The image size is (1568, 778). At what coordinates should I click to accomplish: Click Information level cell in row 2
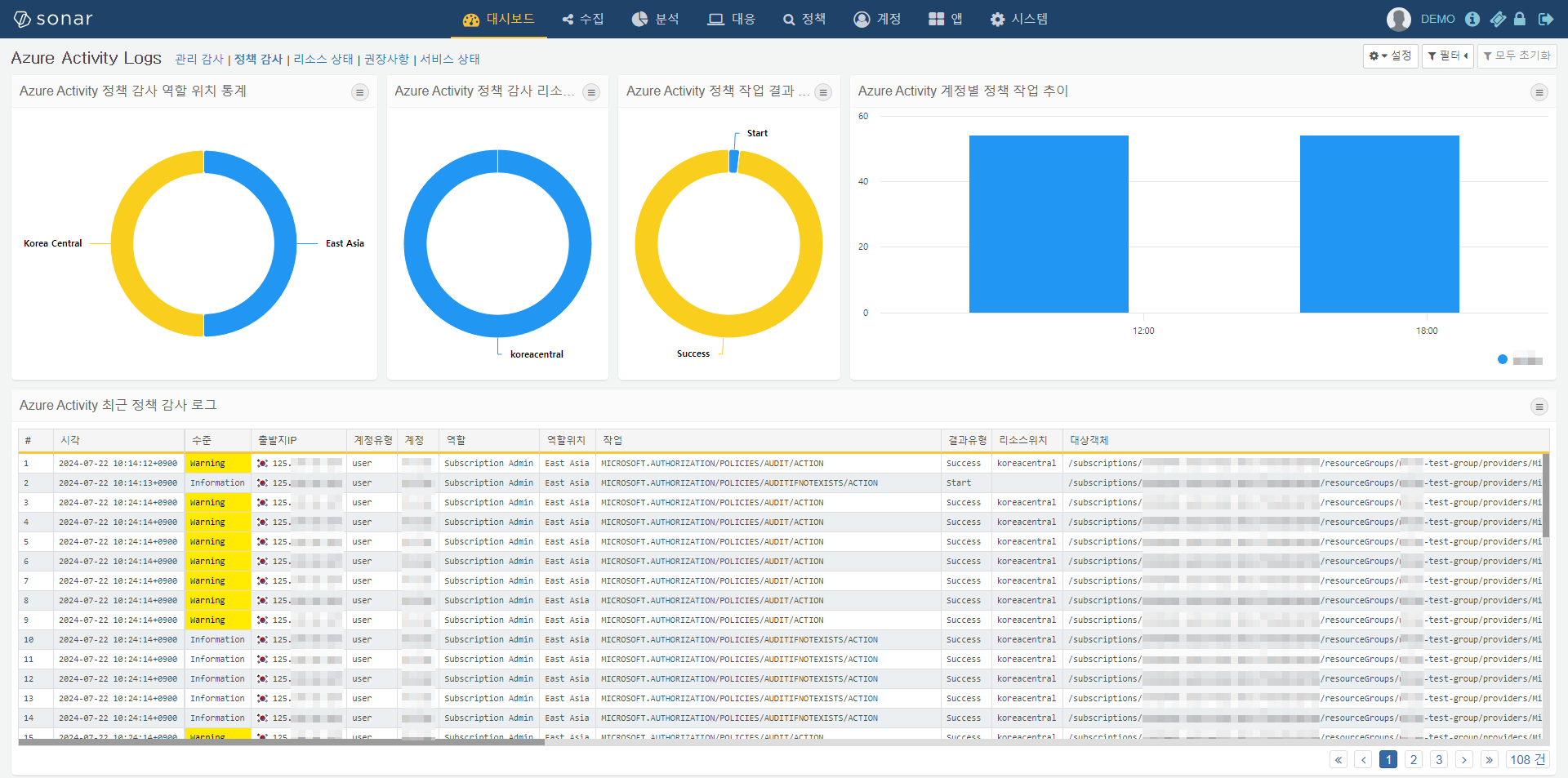tap(218, 483)
